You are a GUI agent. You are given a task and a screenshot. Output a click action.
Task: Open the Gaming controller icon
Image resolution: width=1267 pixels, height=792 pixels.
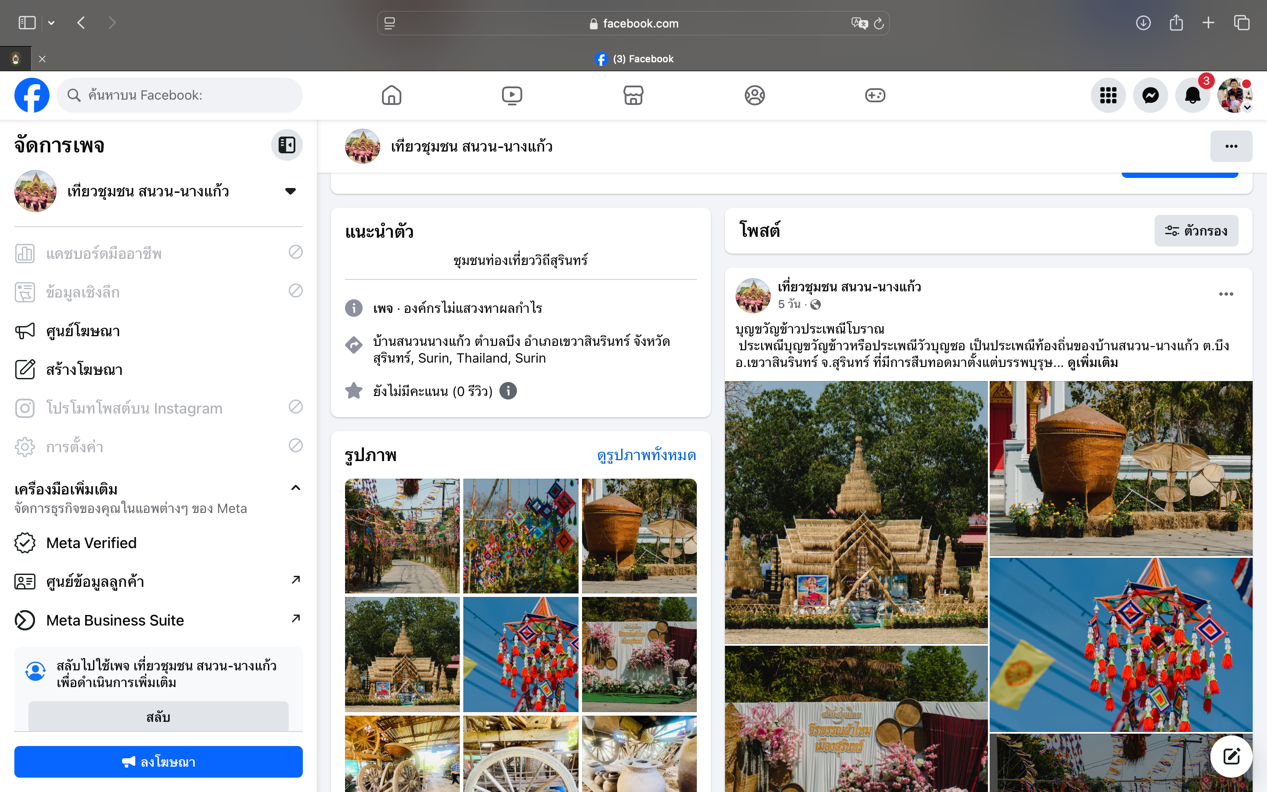(875, 95)
